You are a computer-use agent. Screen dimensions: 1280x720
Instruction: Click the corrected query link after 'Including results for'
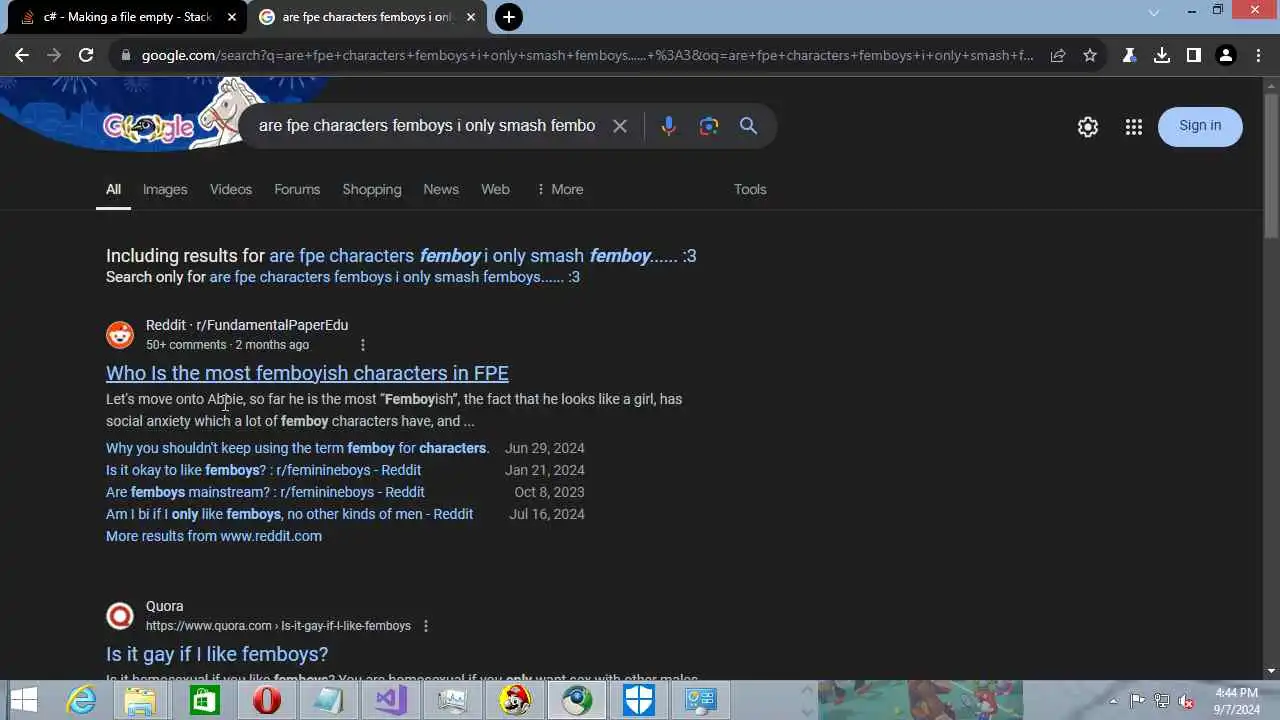pyautogui.click(x=483, y=256)
